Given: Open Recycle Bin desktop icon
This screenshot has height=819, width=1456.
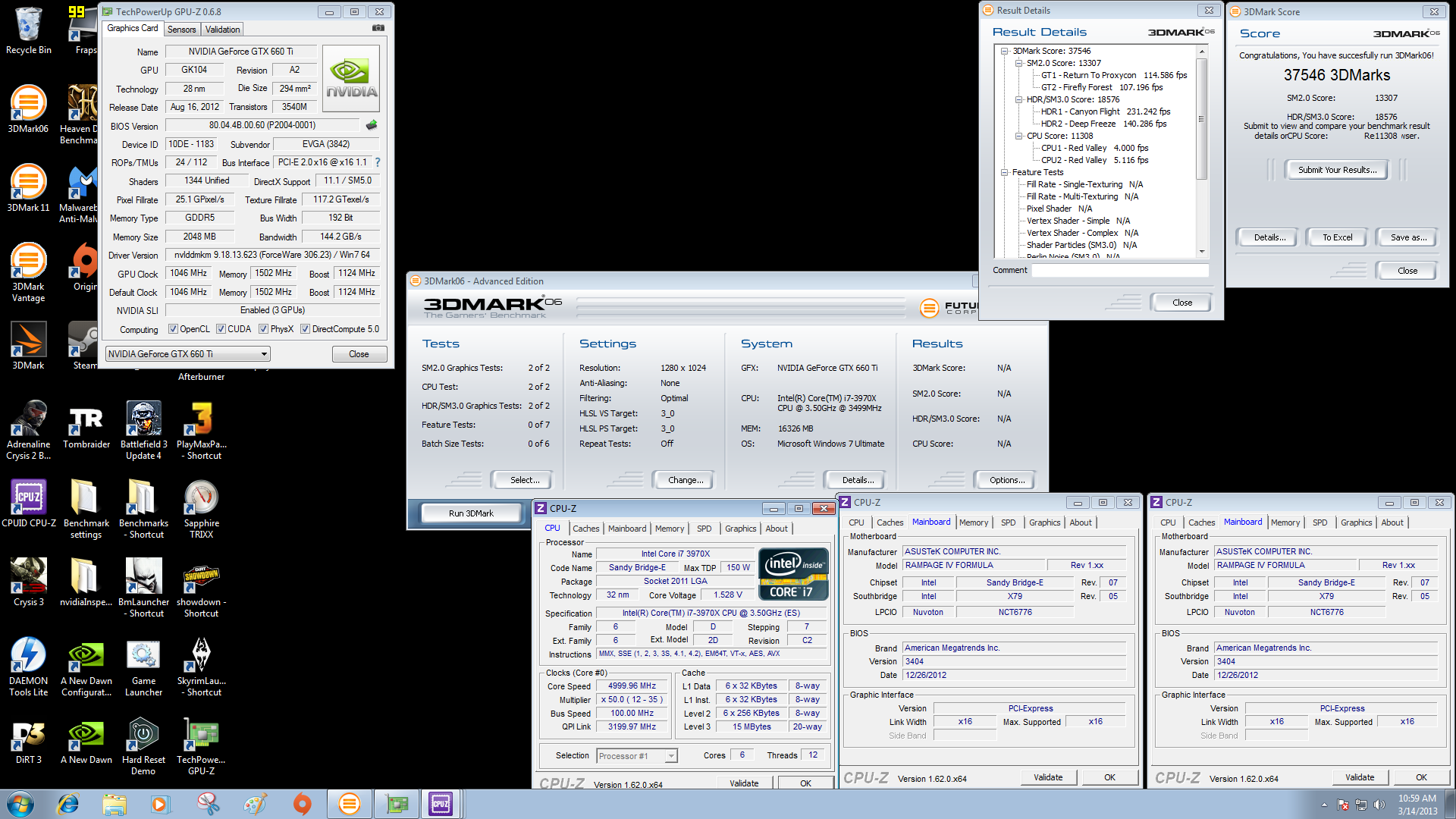Looking at the screenshot, I should 29,30.
